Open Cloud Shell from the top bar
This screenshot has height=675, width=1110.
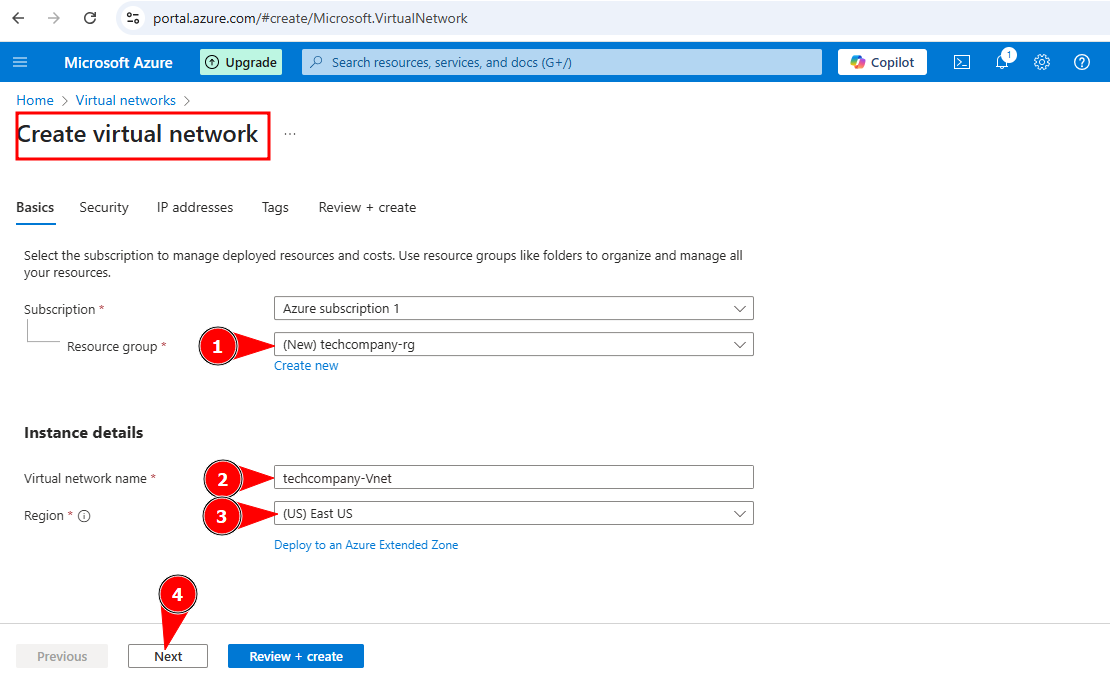(962, 62)
